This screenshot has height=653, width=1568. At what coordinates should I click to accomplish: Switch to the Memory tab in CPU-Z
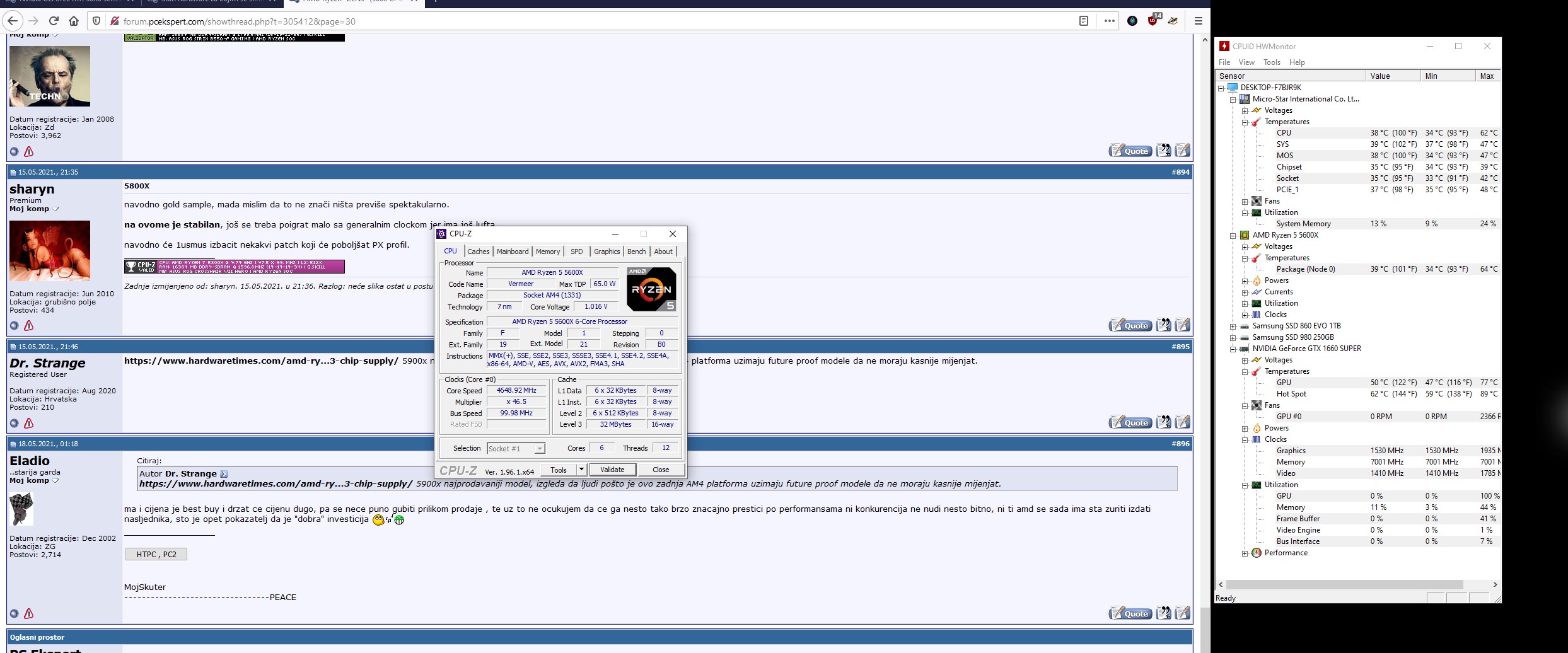[x=547, y=251]
